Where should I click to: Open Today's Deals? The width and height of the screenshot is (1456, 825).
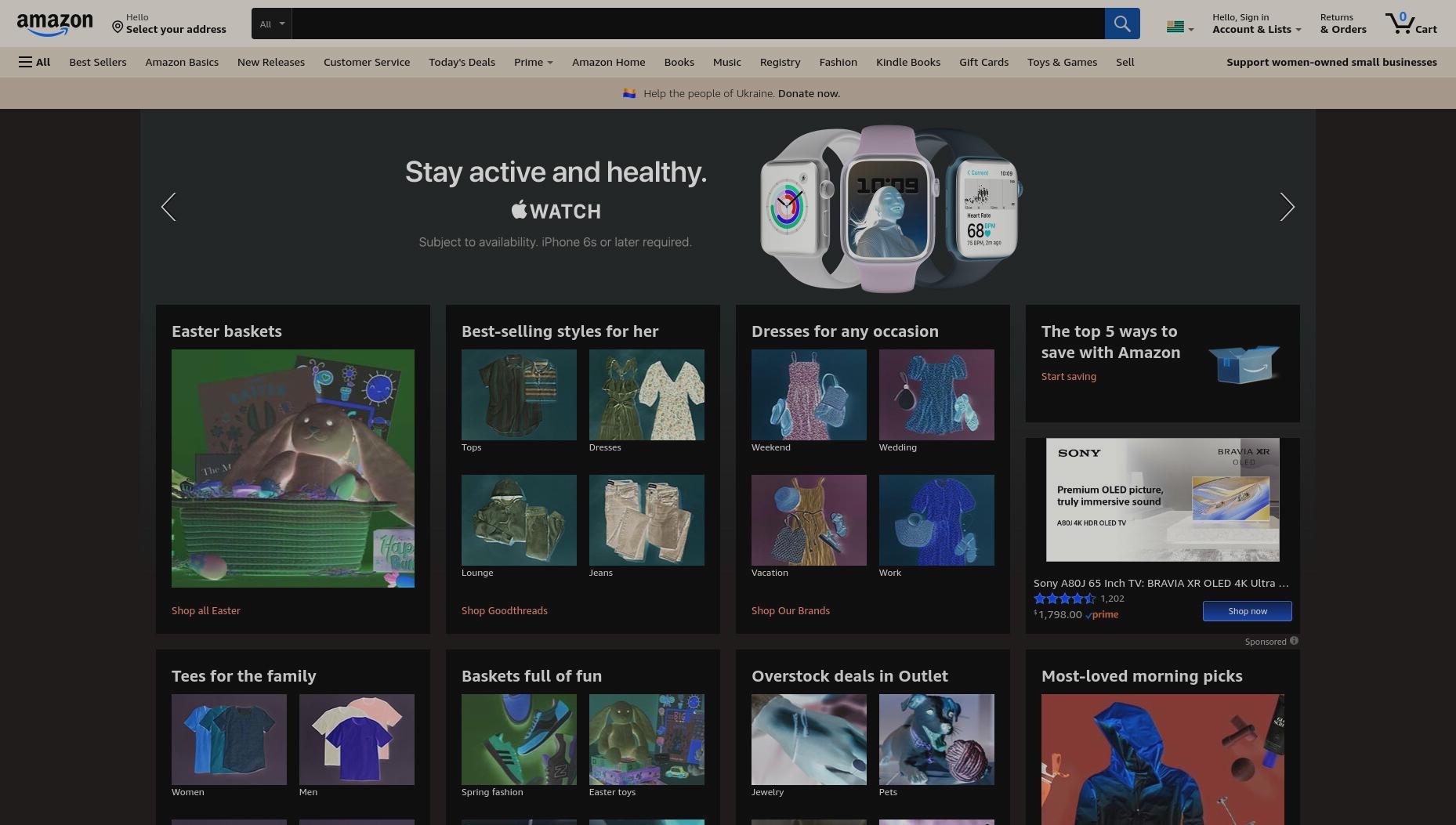pos(462,62)
